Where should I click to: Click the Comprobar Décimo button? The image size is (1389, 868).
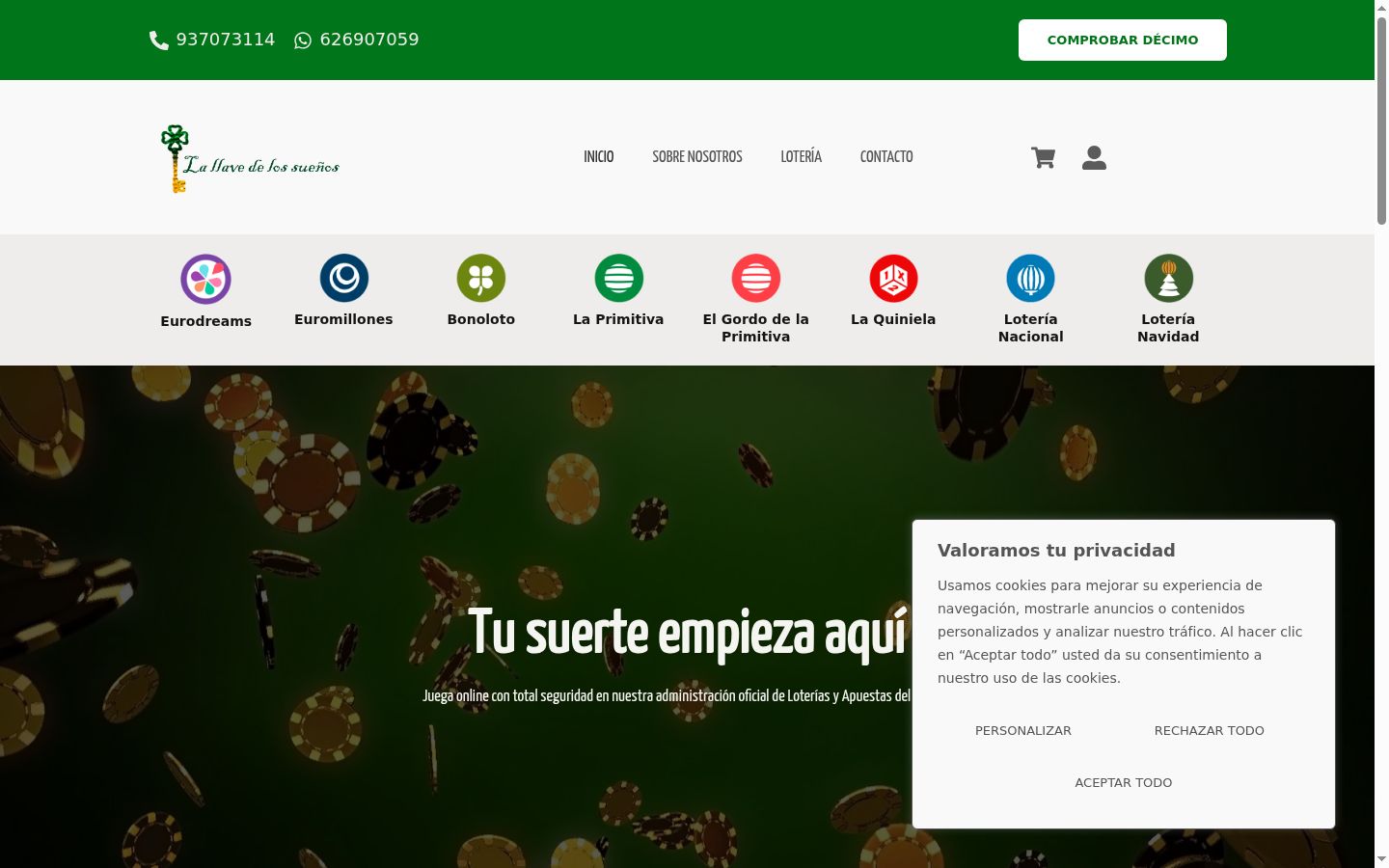(1123, 40)
